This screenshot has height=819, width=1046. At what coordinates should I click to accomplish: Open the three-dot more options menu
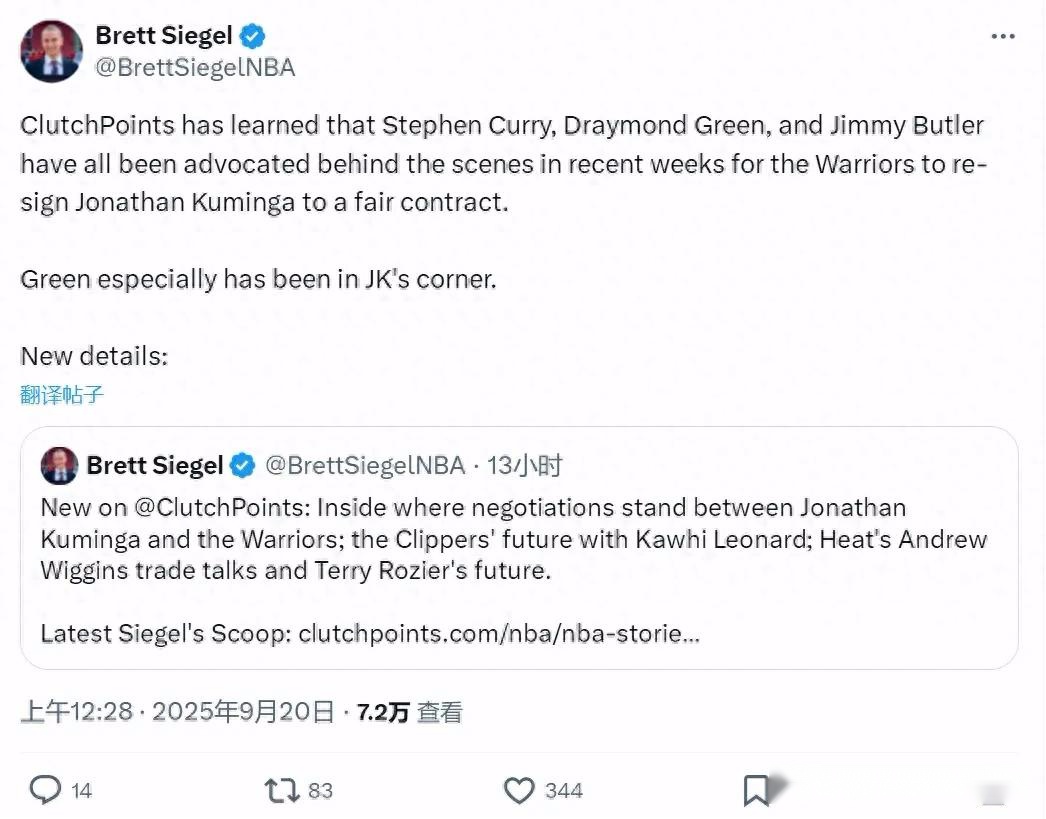1002,37
